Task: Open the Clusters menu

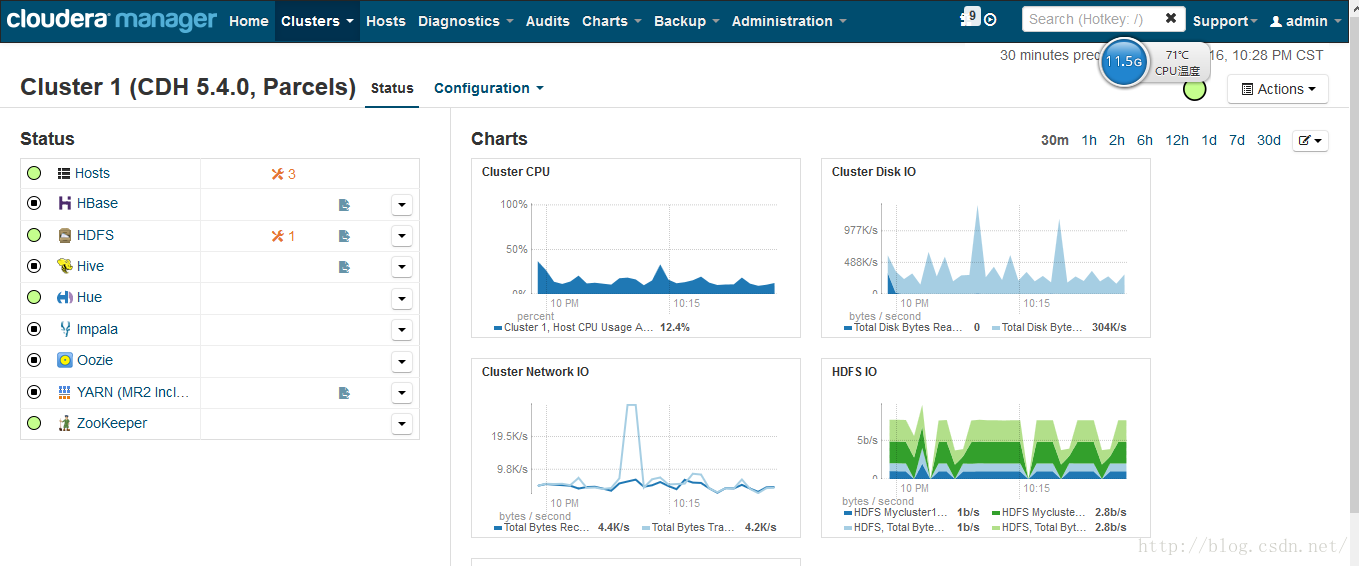Action: [317, 21]
